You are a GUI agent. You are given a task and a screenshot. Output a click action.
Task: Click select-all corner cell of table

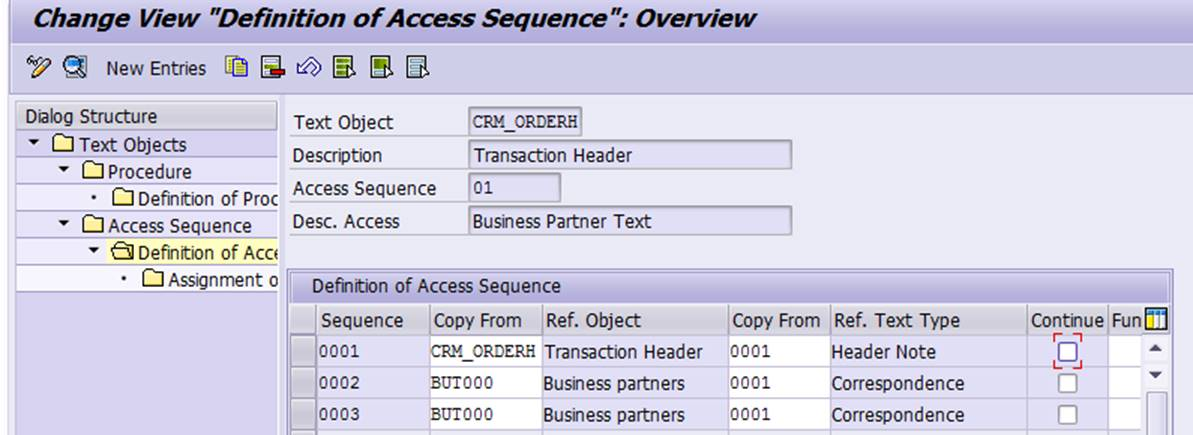click(304, 320)
